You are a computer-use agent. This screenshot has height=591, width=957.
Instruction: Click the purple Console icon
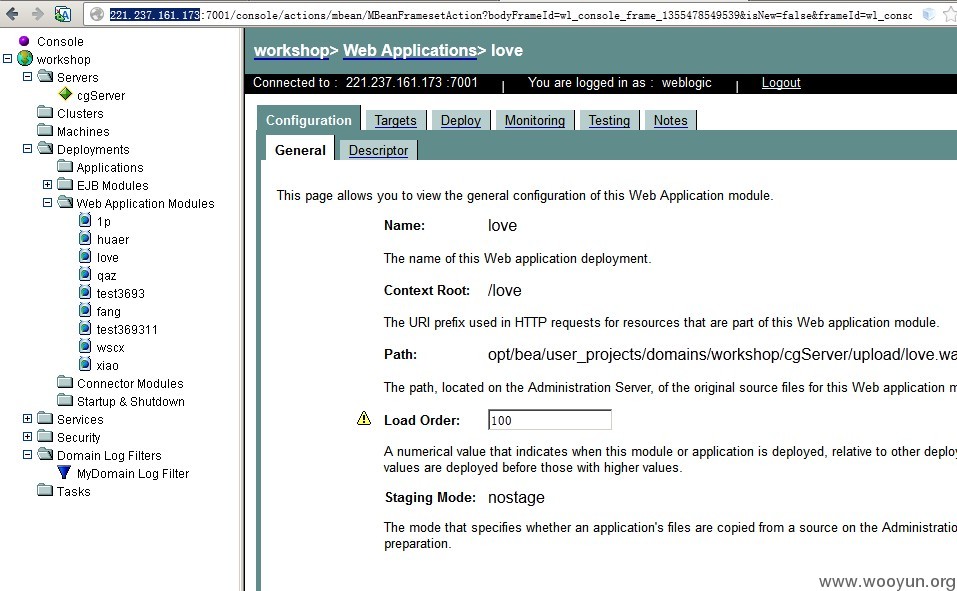pyautogui.click(x=24, y=41)
